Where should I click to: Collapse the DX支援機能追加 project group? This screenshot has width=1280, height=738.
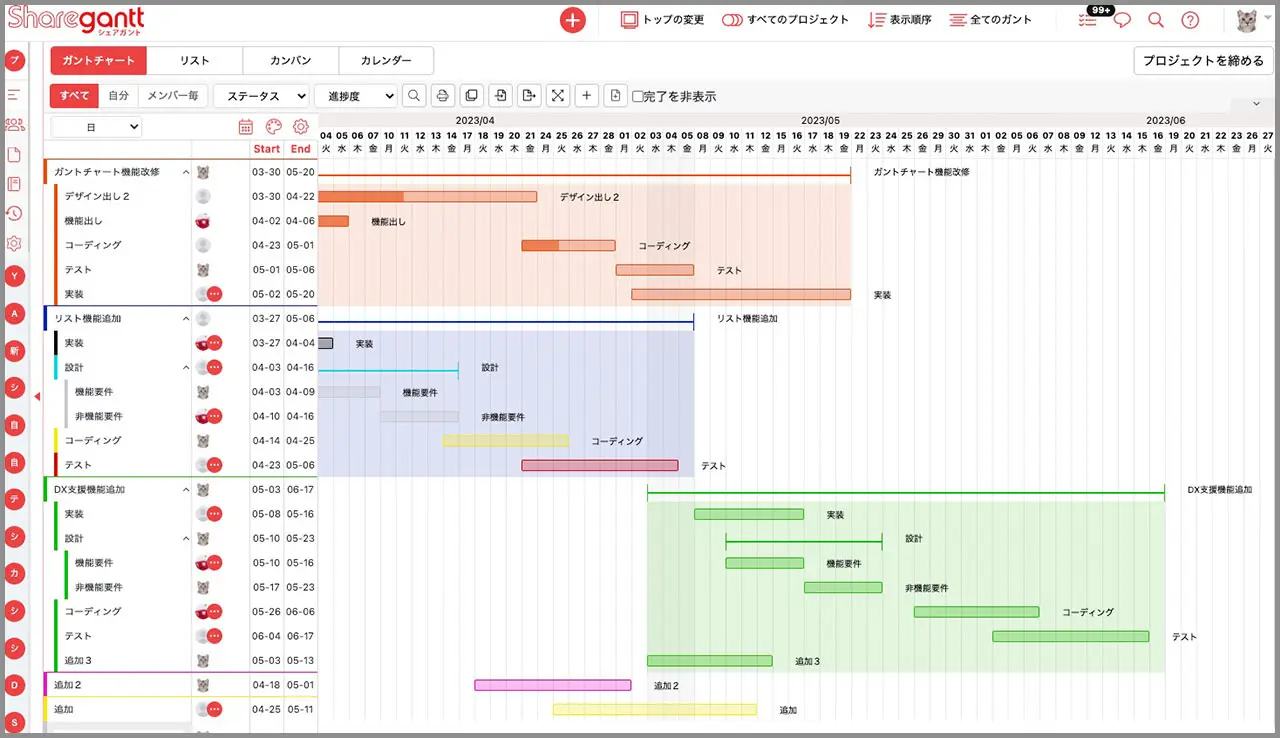tap(186, 490)
